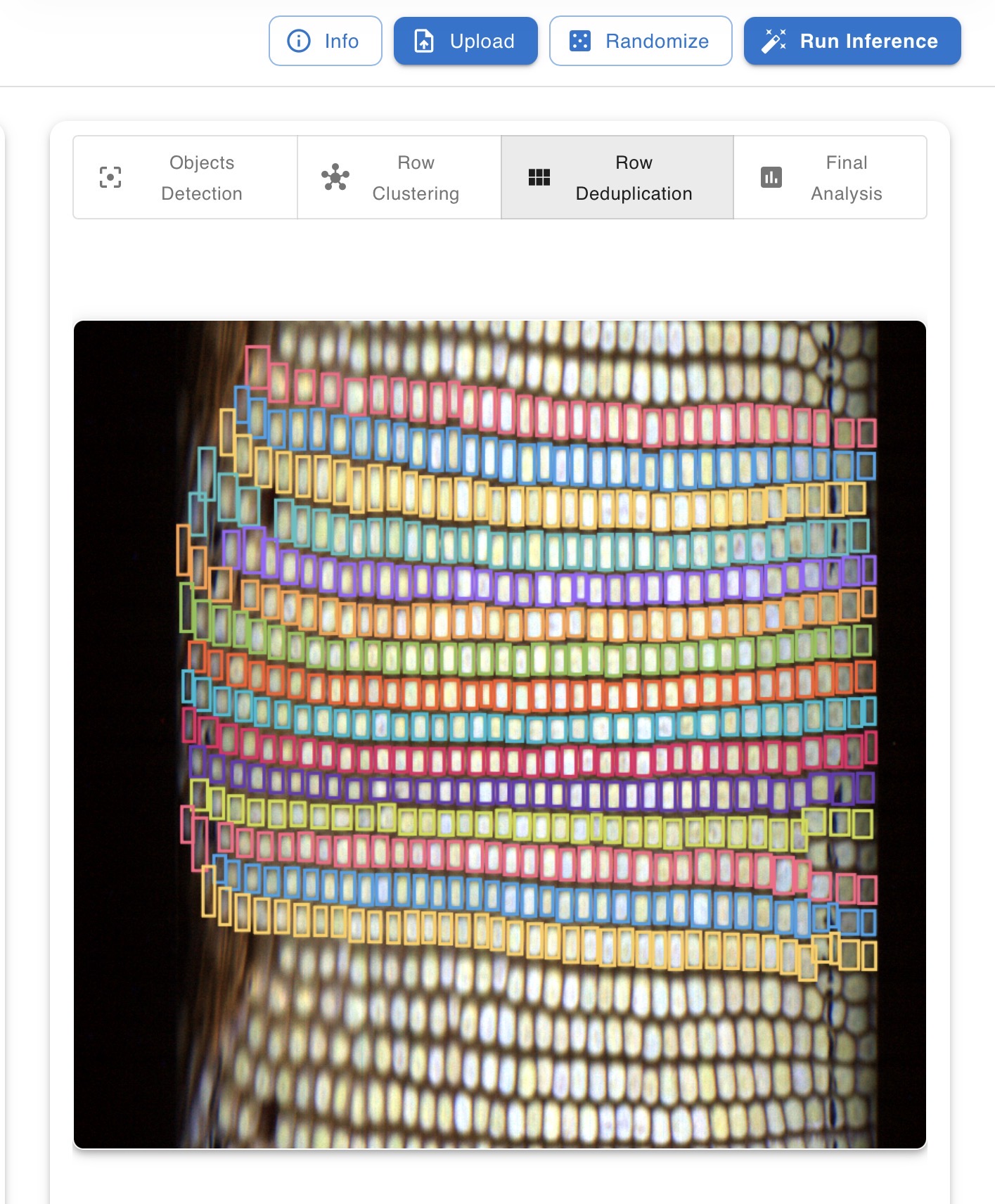Click the Randomize dice icon
995x1204 pixels.
coord(579,41)
